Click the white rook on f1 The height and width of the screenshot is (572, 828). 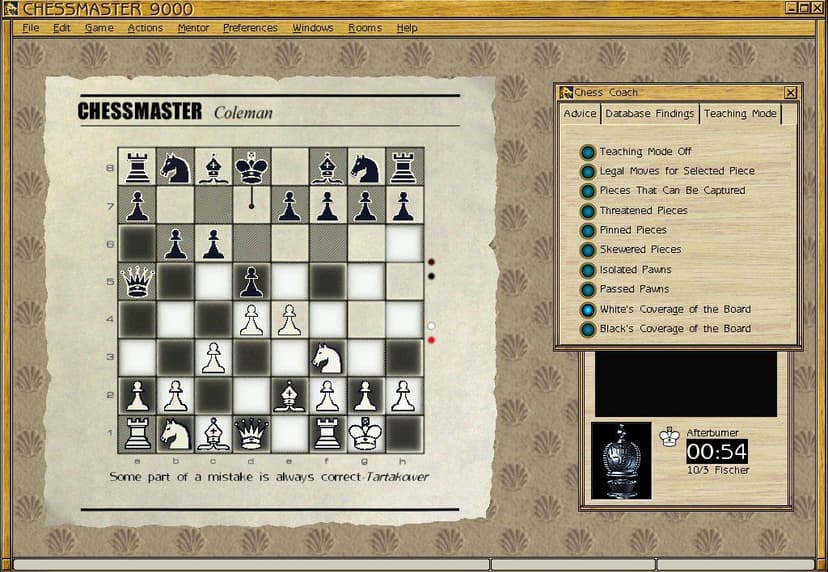(327, 435)
